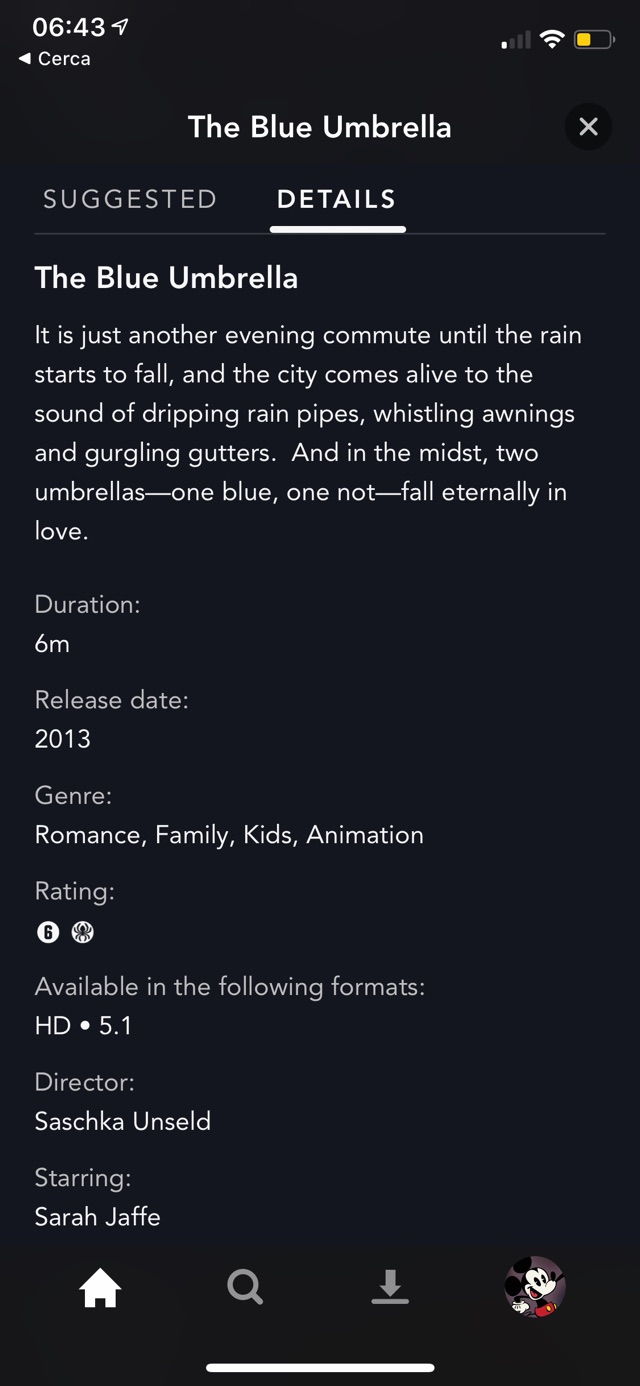Return to Cerca via back link
The width and height of the screenshot is (640, 1386).
55,59
